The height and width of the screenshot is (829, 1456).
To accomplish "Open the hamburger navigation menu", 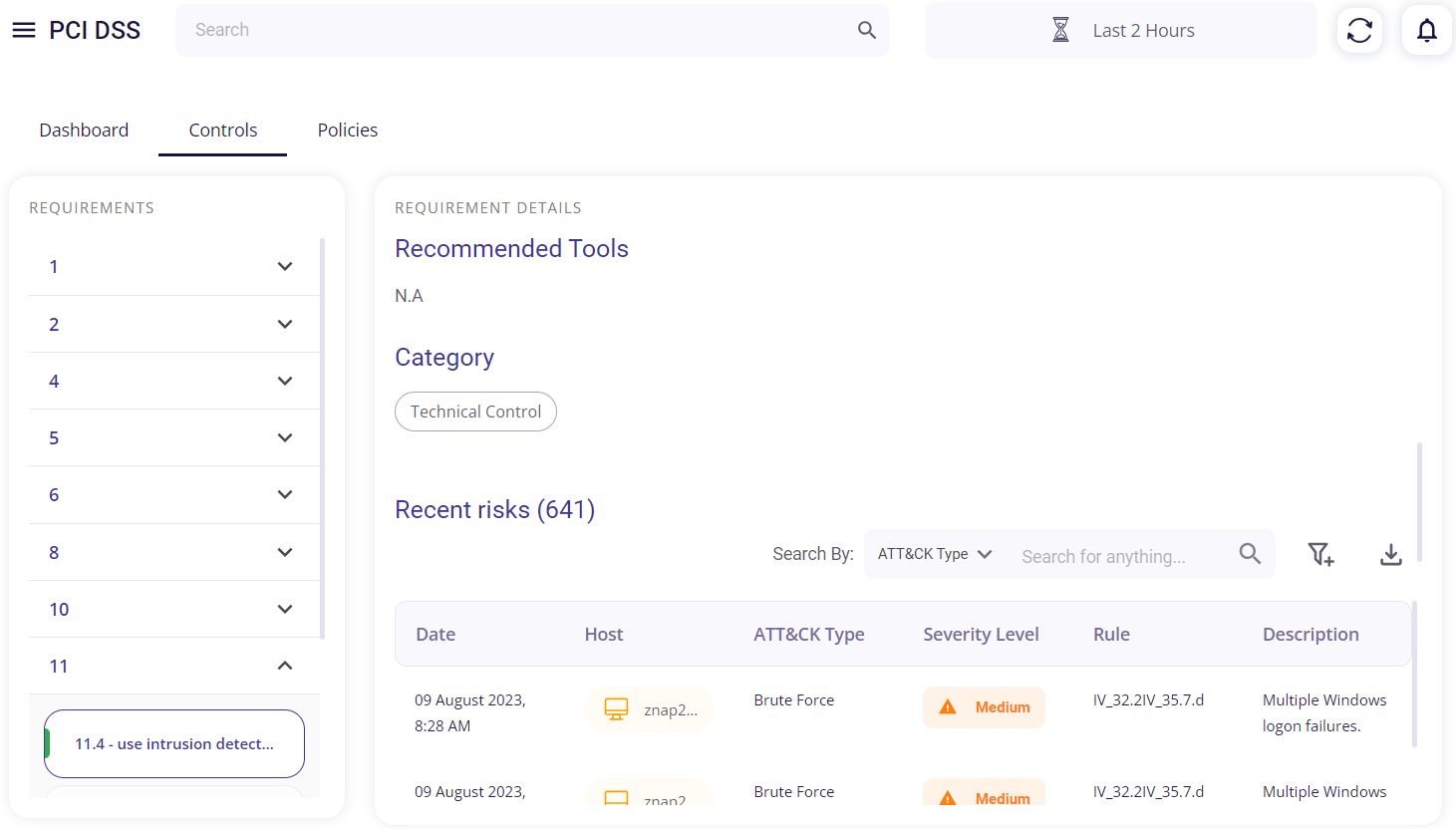I will coord(24,30).
